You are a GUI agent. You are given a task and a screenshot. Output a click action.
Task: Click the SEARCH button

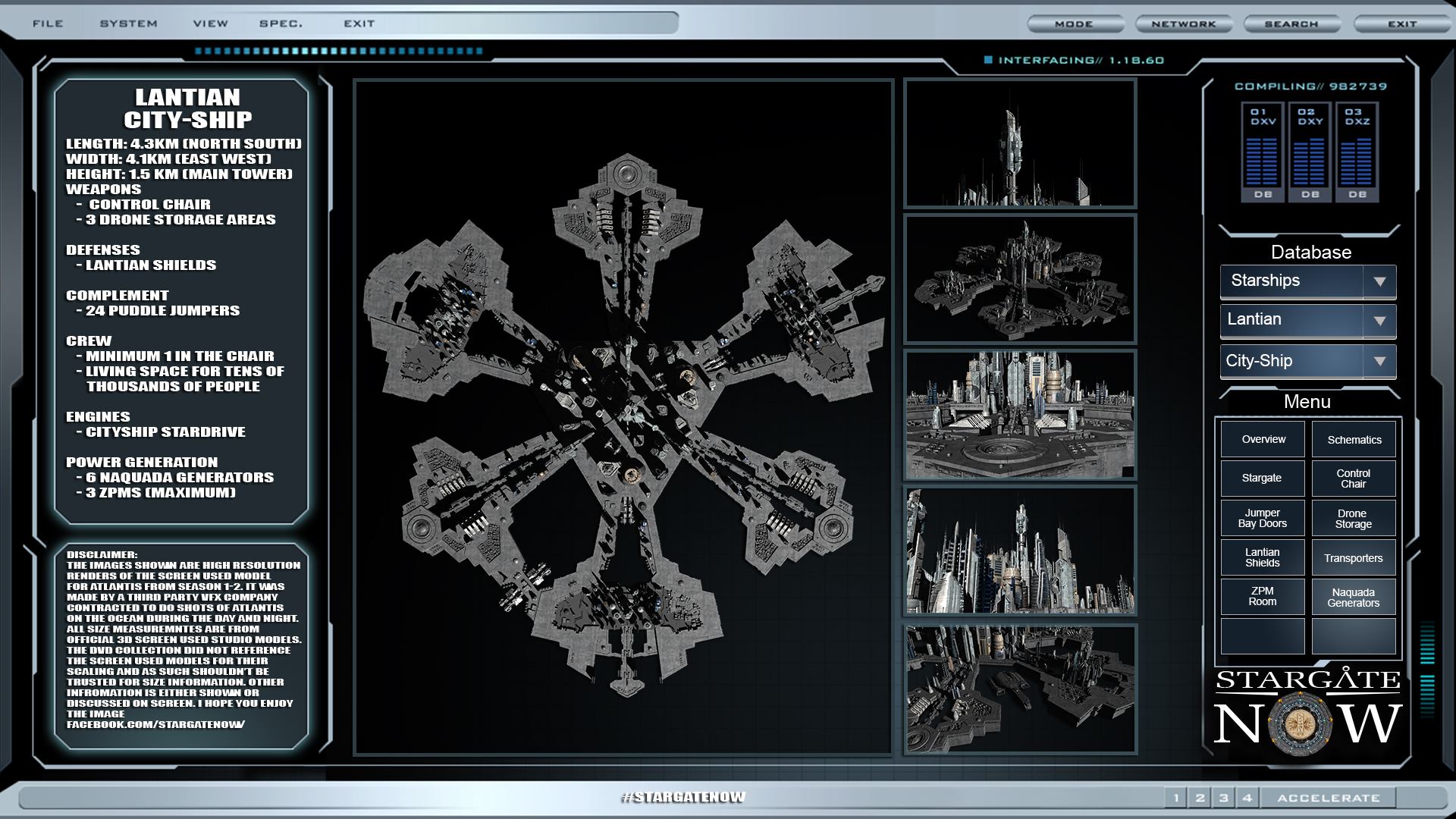[1291, 24]
